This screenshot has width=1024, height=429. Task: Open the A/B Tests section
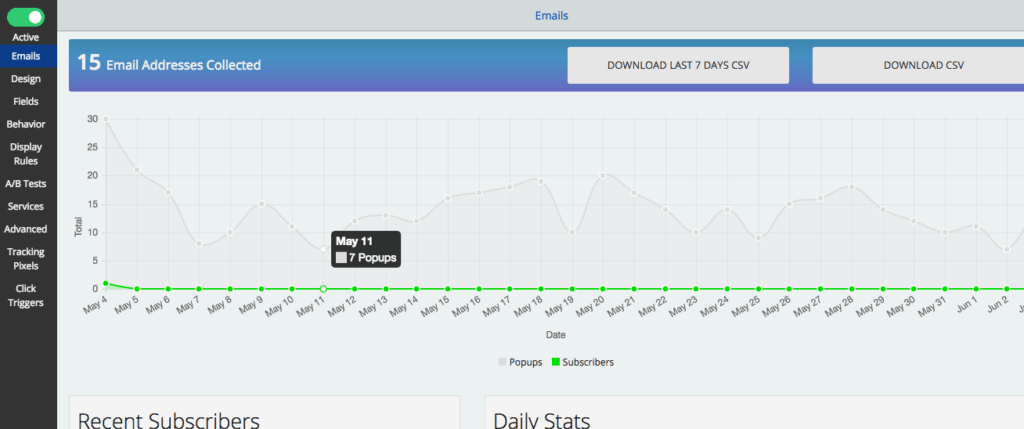[25, 184]
